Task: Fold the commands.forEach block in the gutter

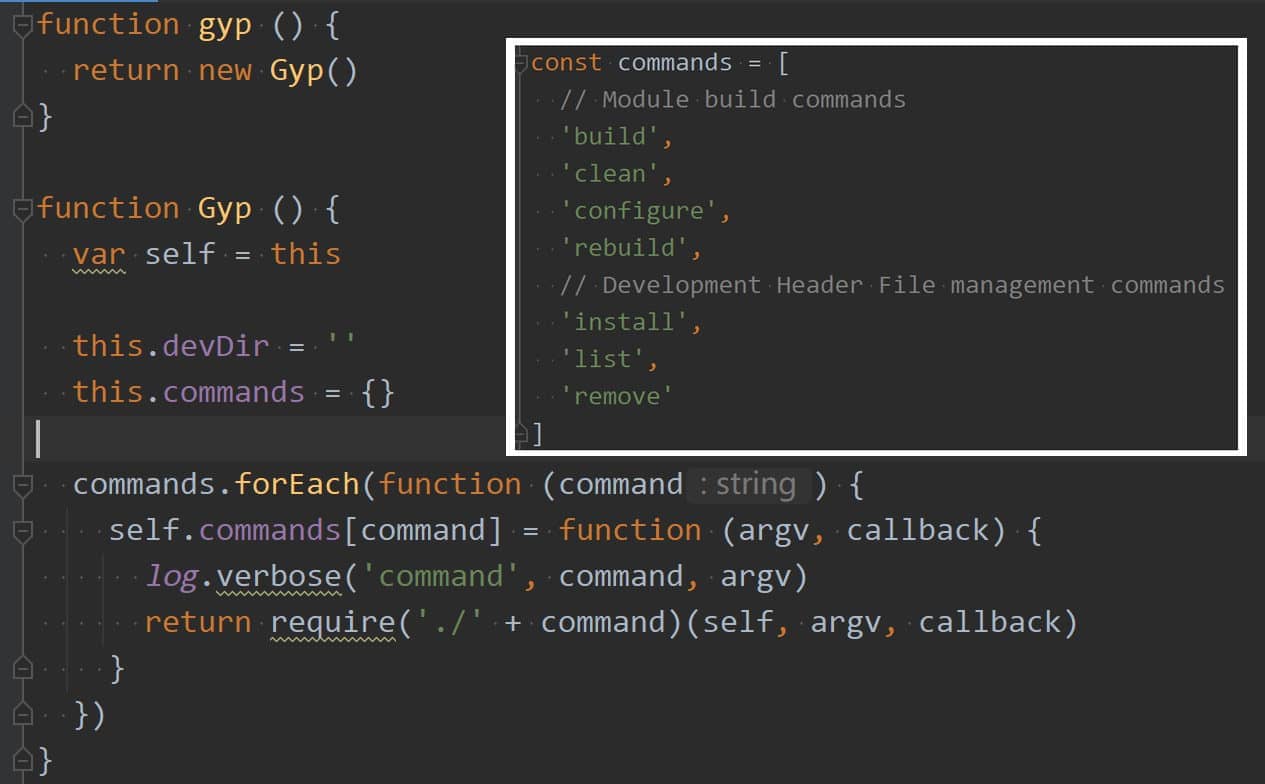Action: [x=22, y=485]
